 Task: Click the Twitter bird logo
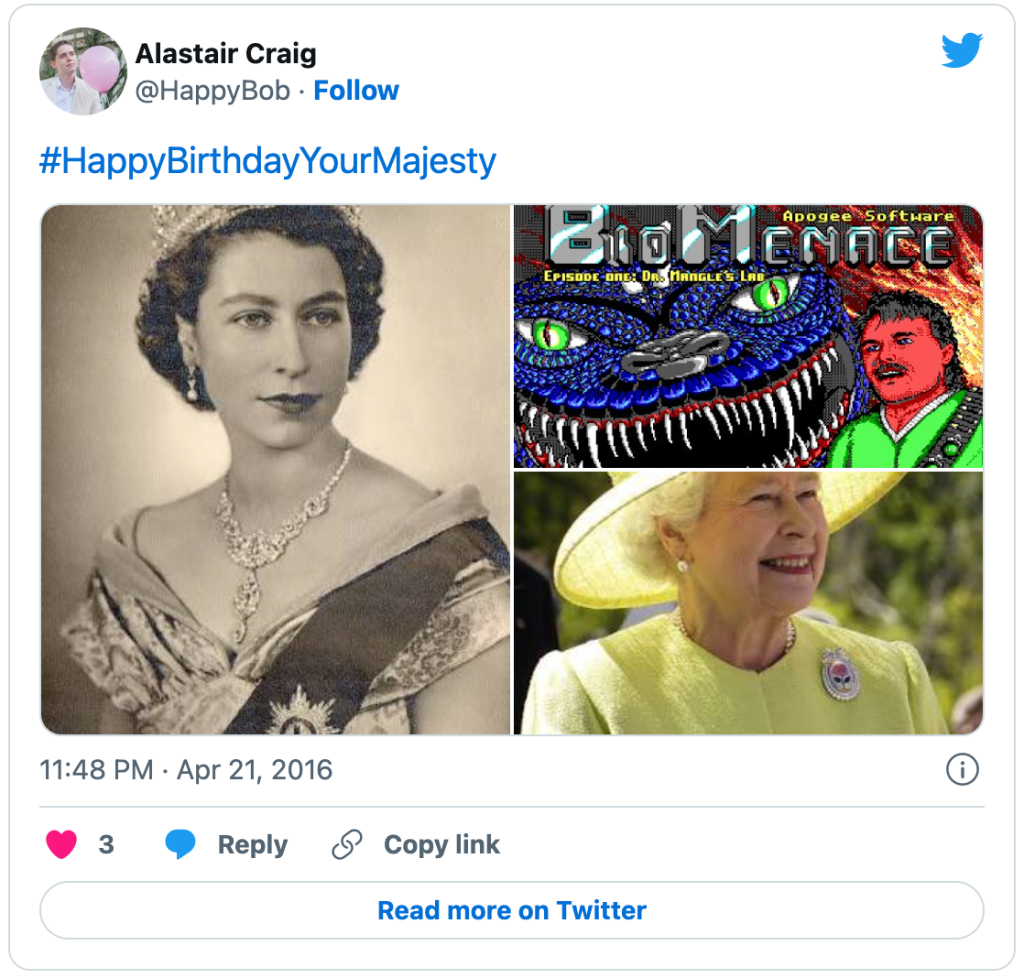962,51
